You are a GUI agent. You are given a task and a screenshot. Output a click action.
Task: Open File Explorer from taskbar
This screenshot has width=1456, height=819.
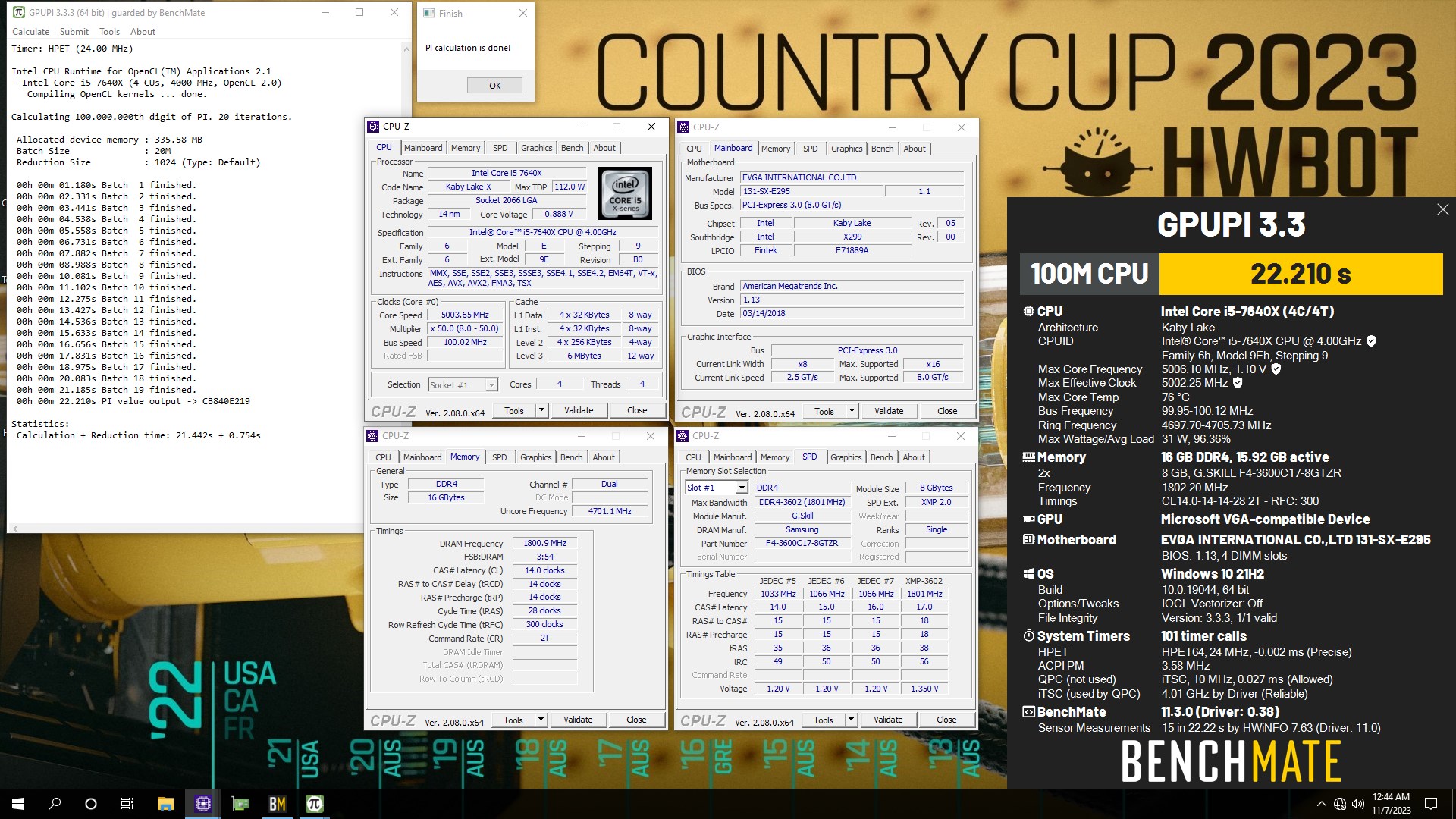click(165, 804)
